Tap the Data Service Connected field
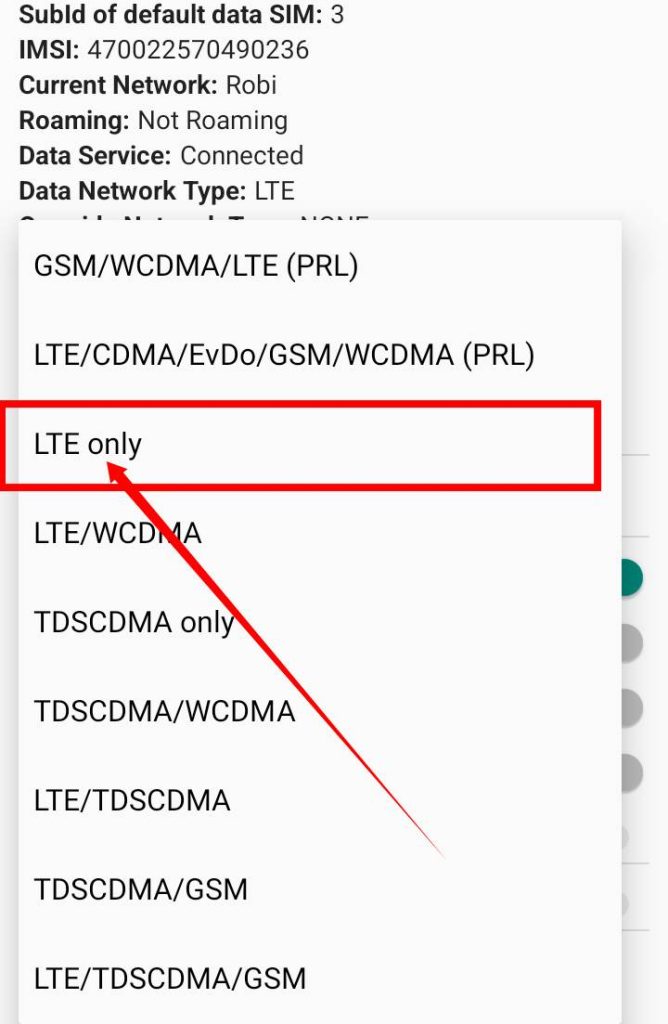Screen dimensions: 668x1024 point(161,156)
